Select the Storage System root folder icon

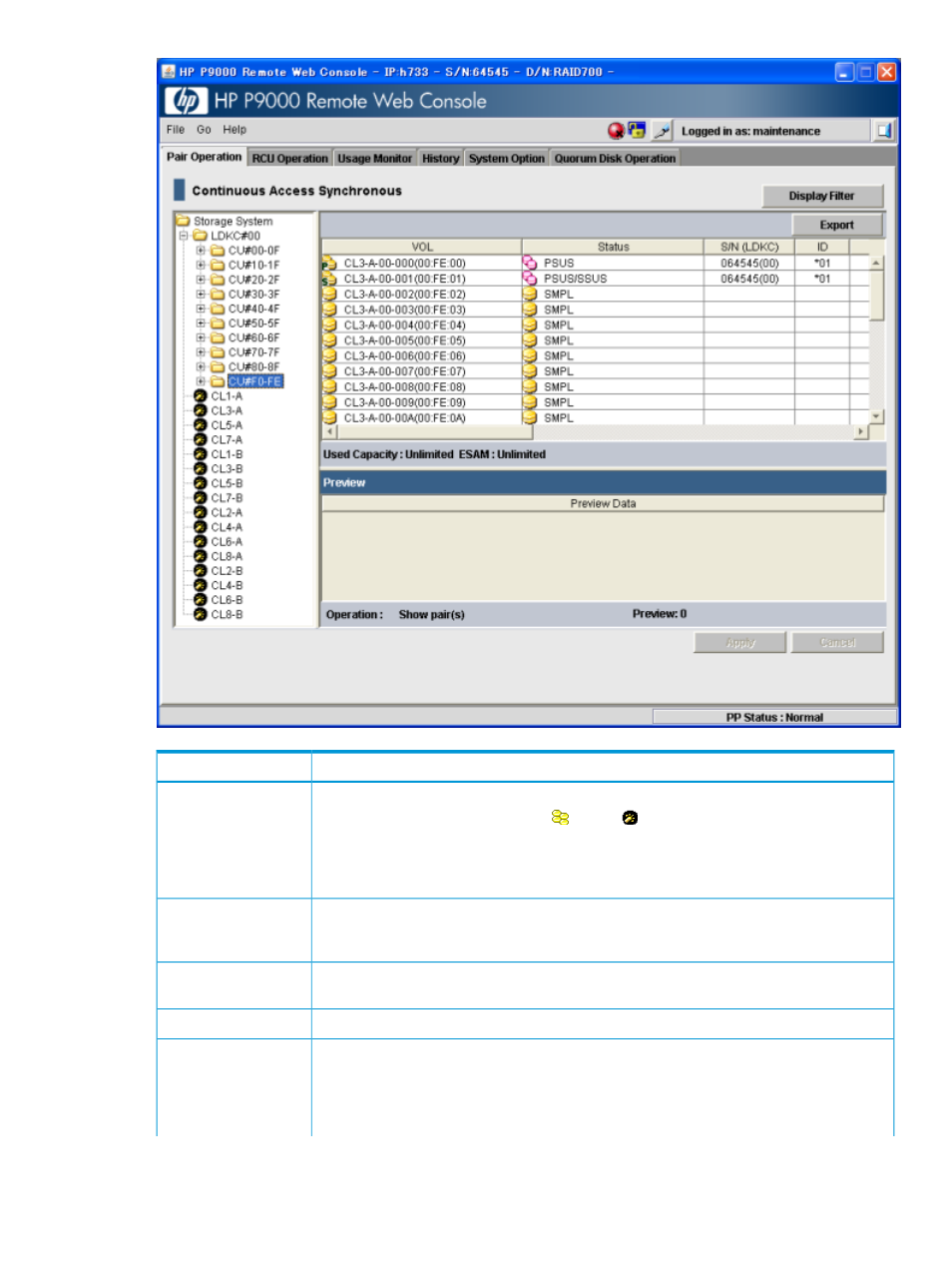point(183,221)
